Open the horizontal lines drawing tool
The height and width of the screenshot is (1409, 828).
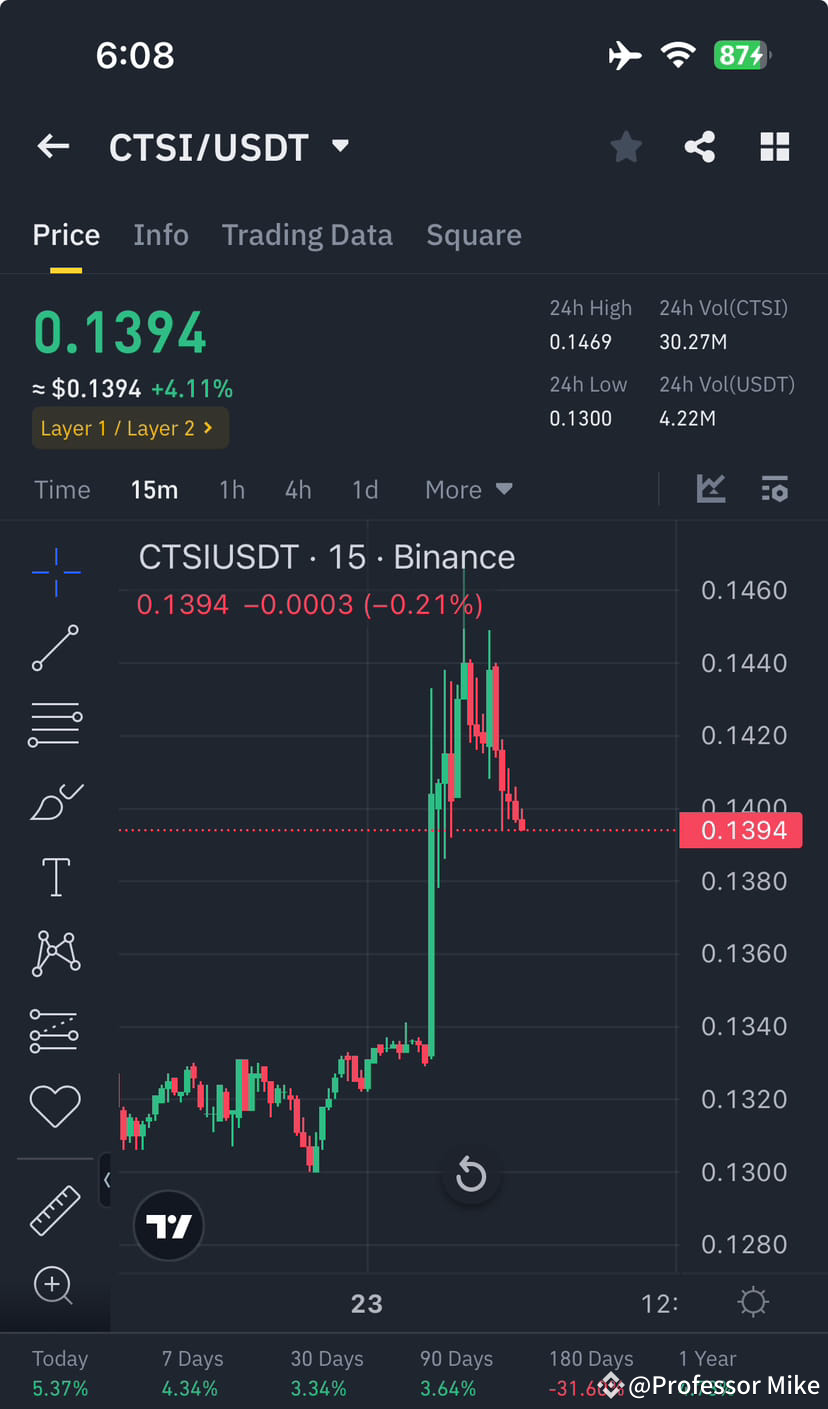55,724
